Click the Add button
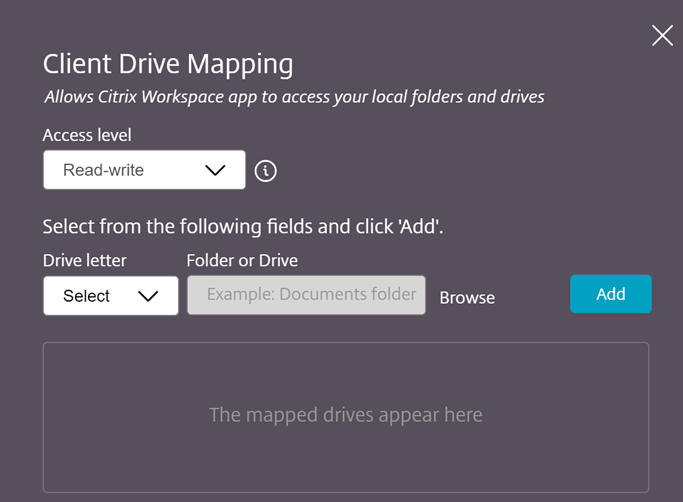This screenshot has width=683, height=502. click(x=611, y=294)
